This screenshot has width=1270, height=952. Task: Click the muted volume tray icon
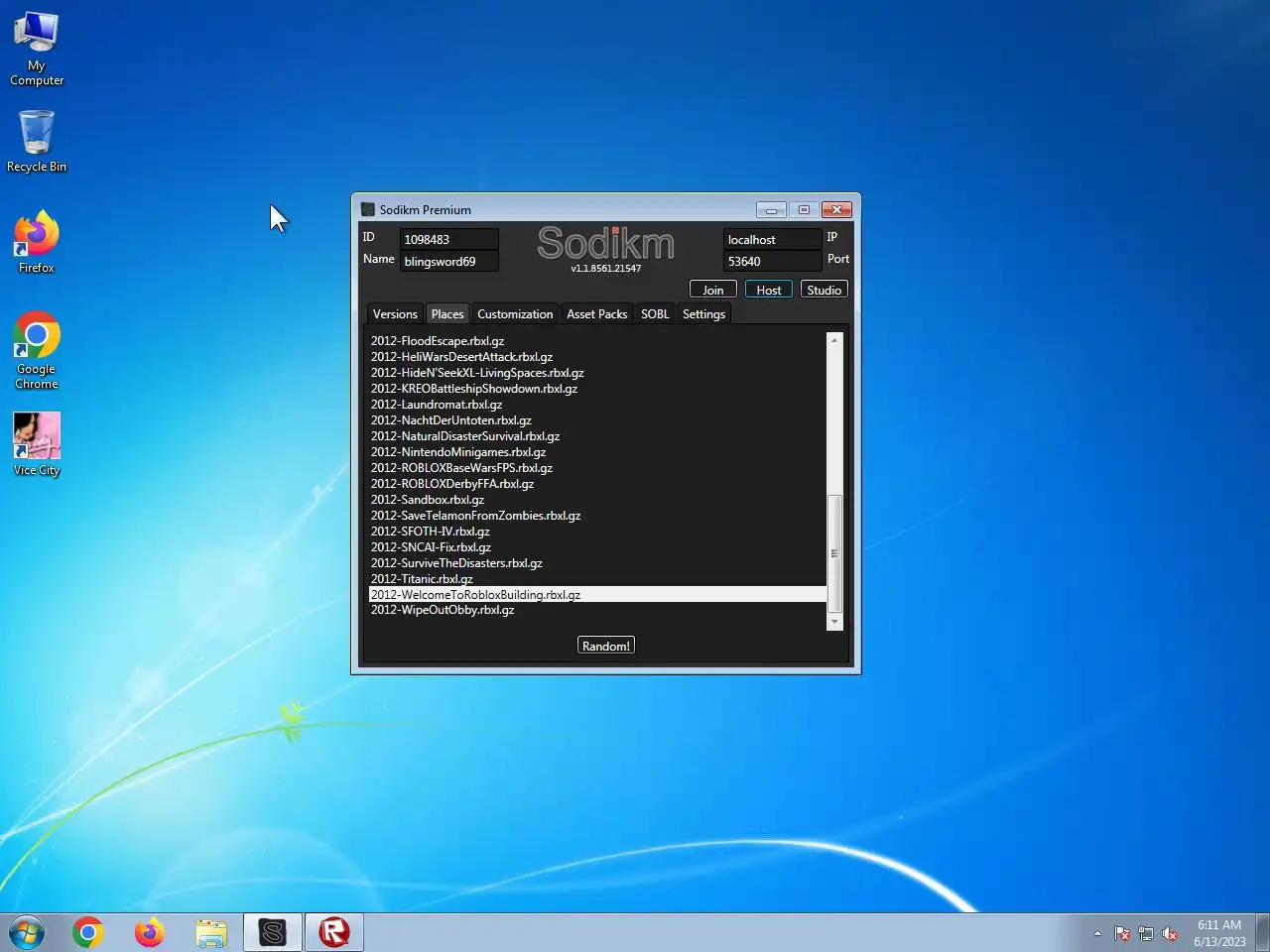[x=1170, y=933]
